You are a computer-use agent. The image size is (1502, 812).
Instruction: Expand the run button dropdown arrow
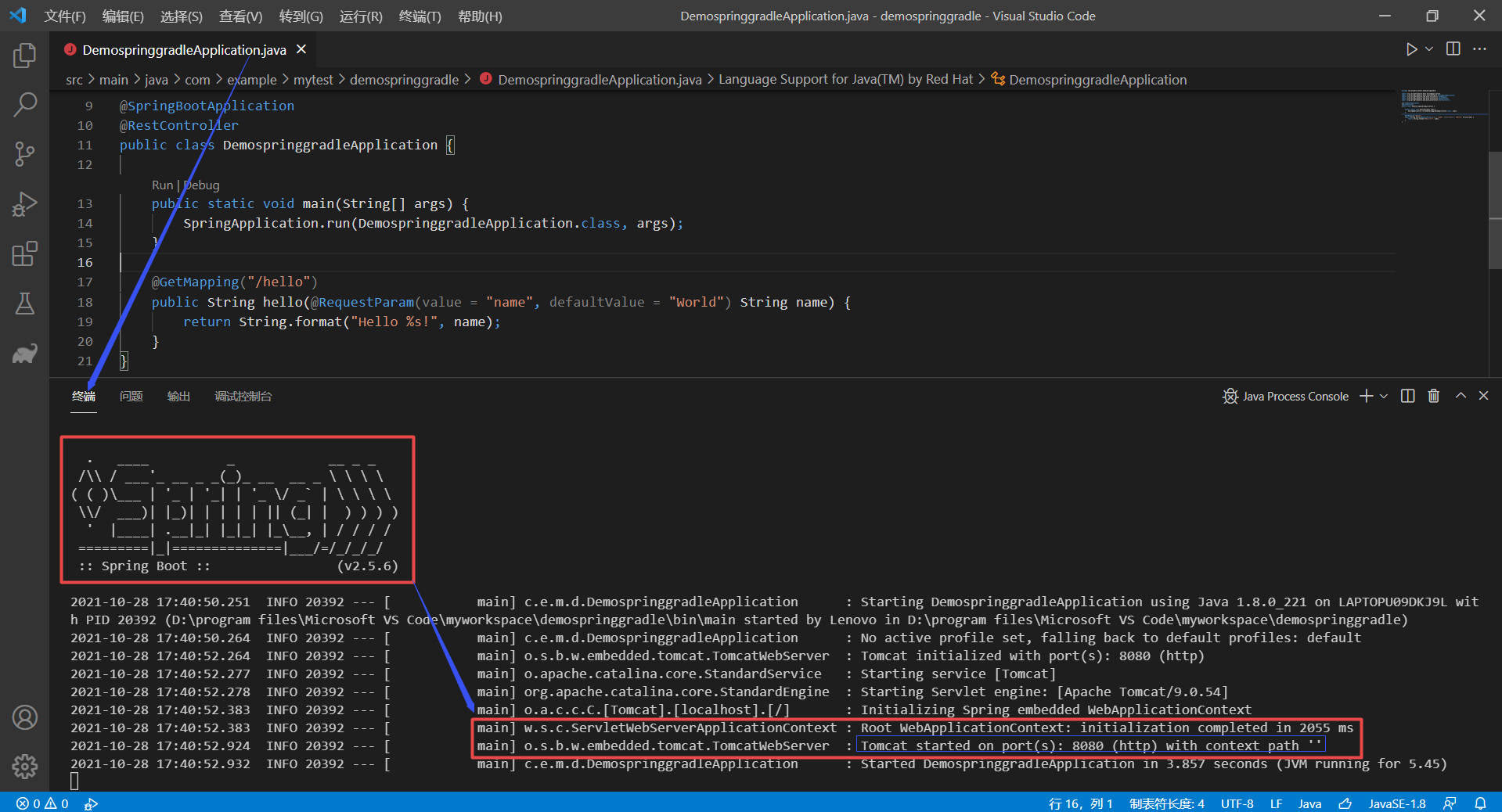coord(1429,49)
